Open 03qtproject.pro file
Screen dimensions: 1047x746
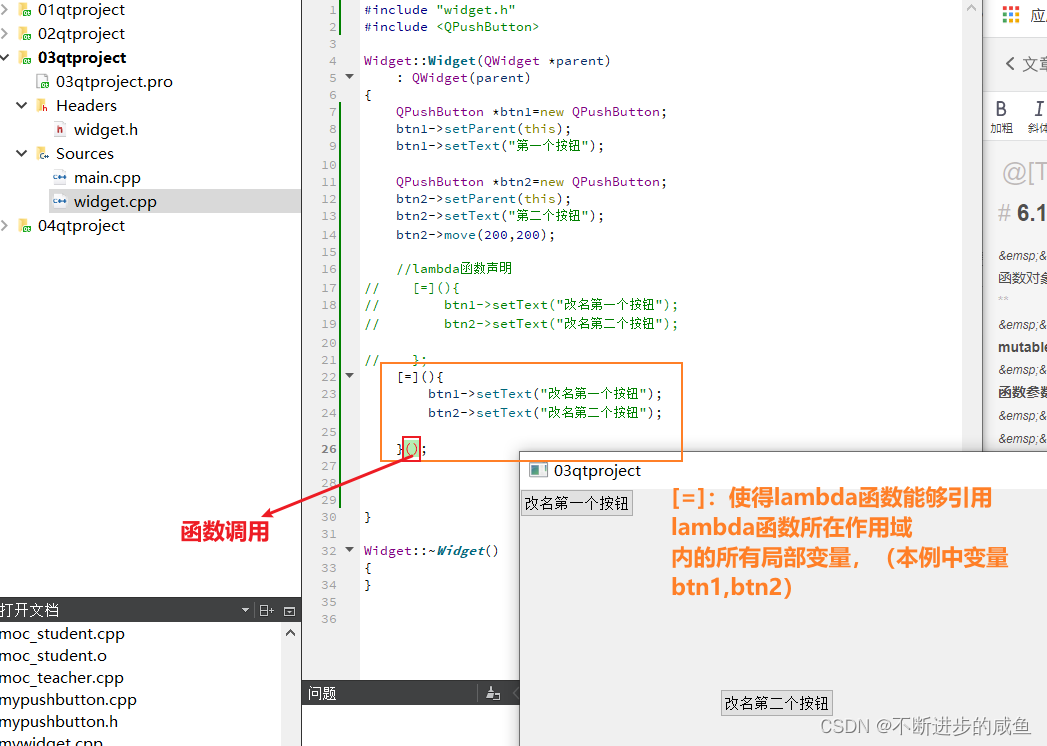coord(114,81)
